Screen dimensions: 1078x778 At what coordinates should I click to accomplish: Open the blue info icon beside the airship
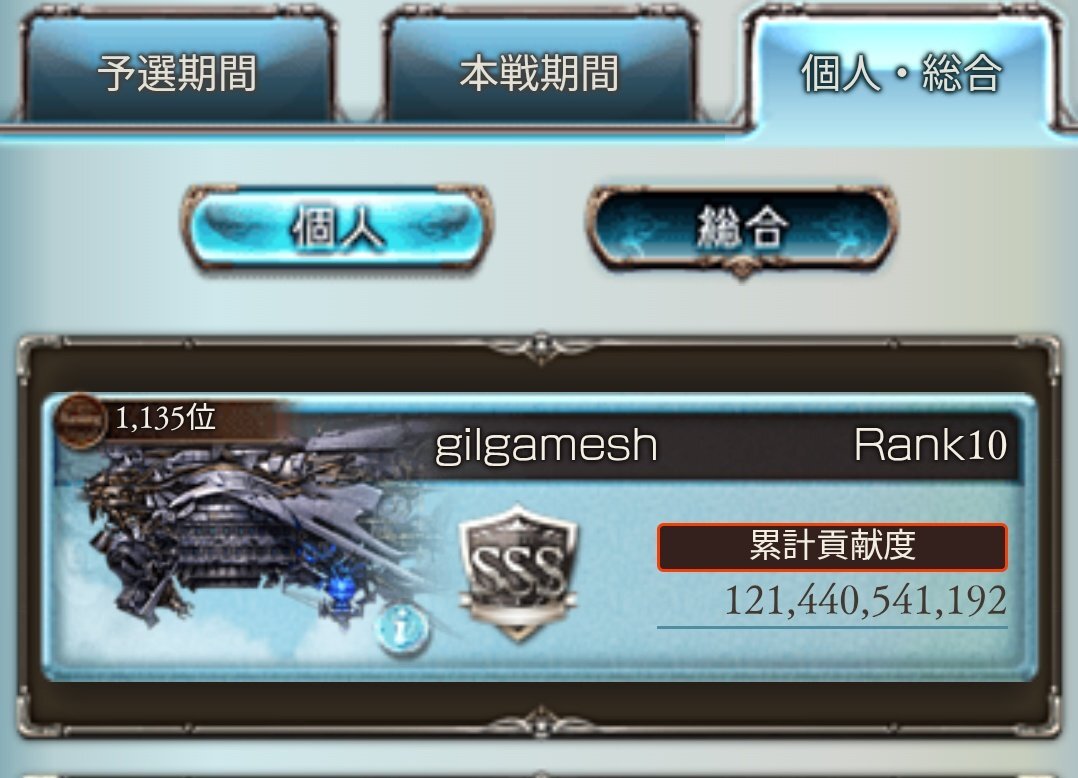click(404, 628)
